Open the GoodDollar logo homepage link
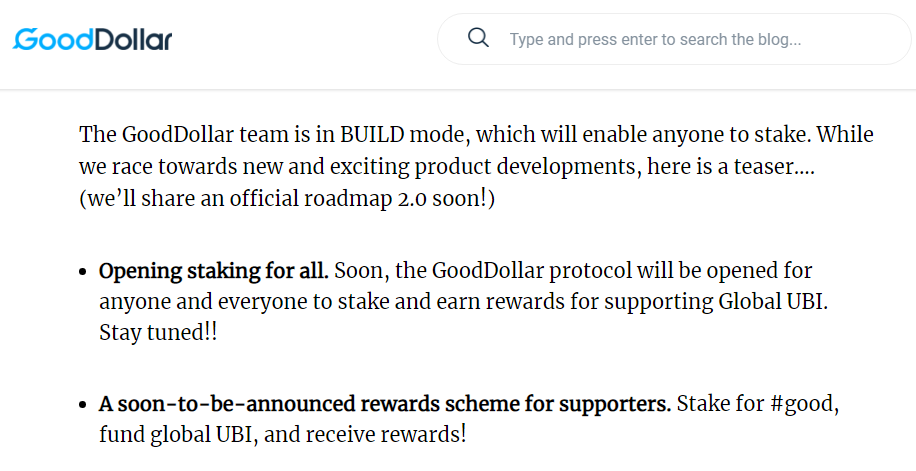 92,40
